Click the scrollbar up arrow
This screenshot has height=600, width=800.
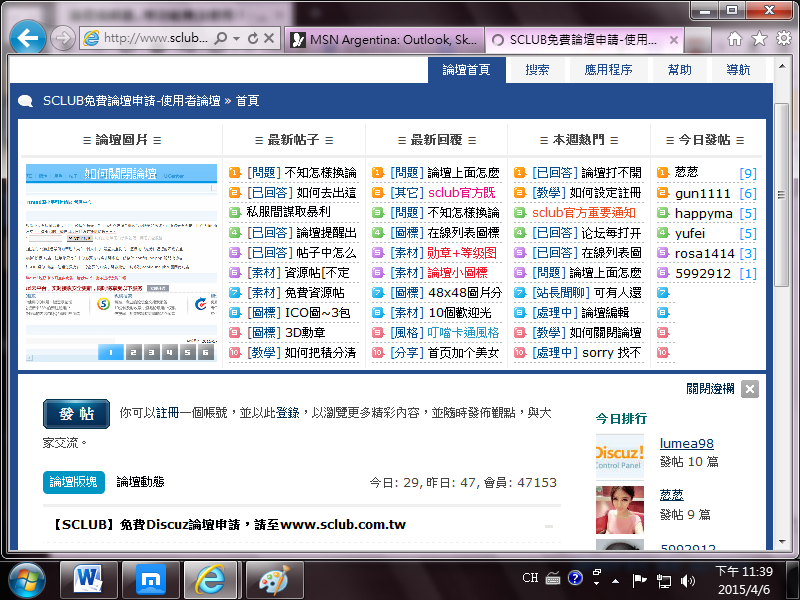click(782, 66)
